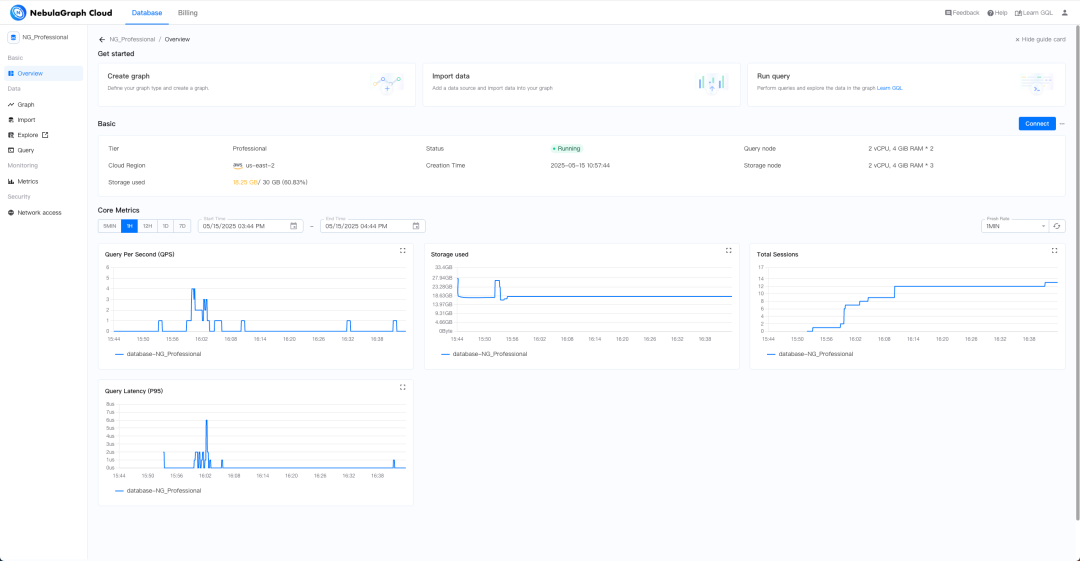Screen dimensions: 1080x561
Task: Open Explore external link icon
Action: point(45,135)
